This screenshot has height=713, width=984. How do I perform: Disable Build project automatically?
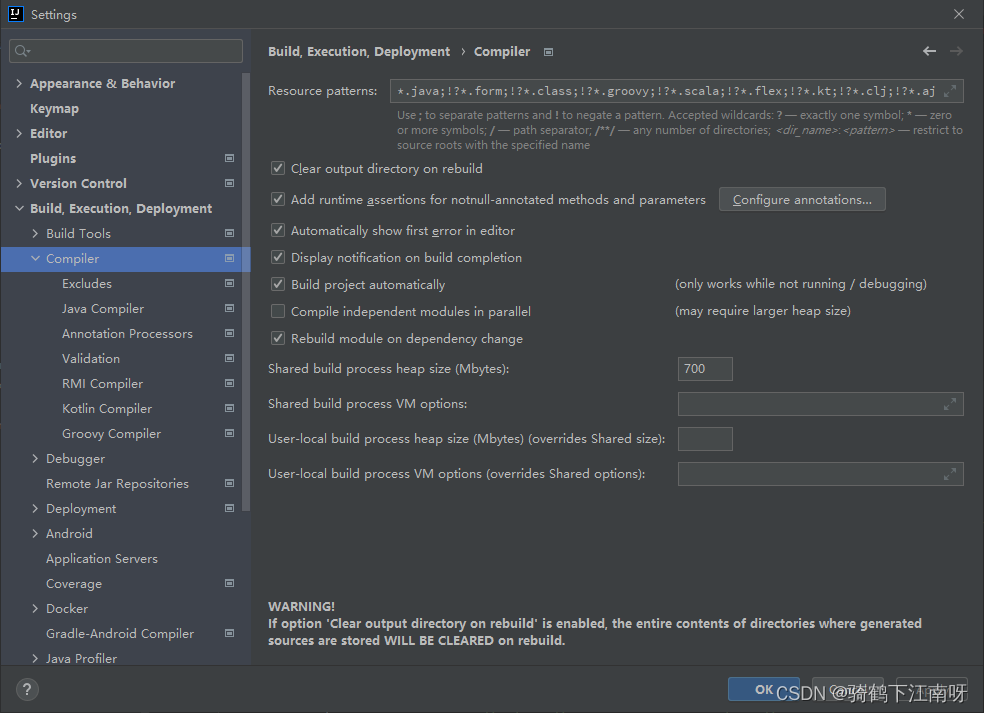tap(277, 284)
